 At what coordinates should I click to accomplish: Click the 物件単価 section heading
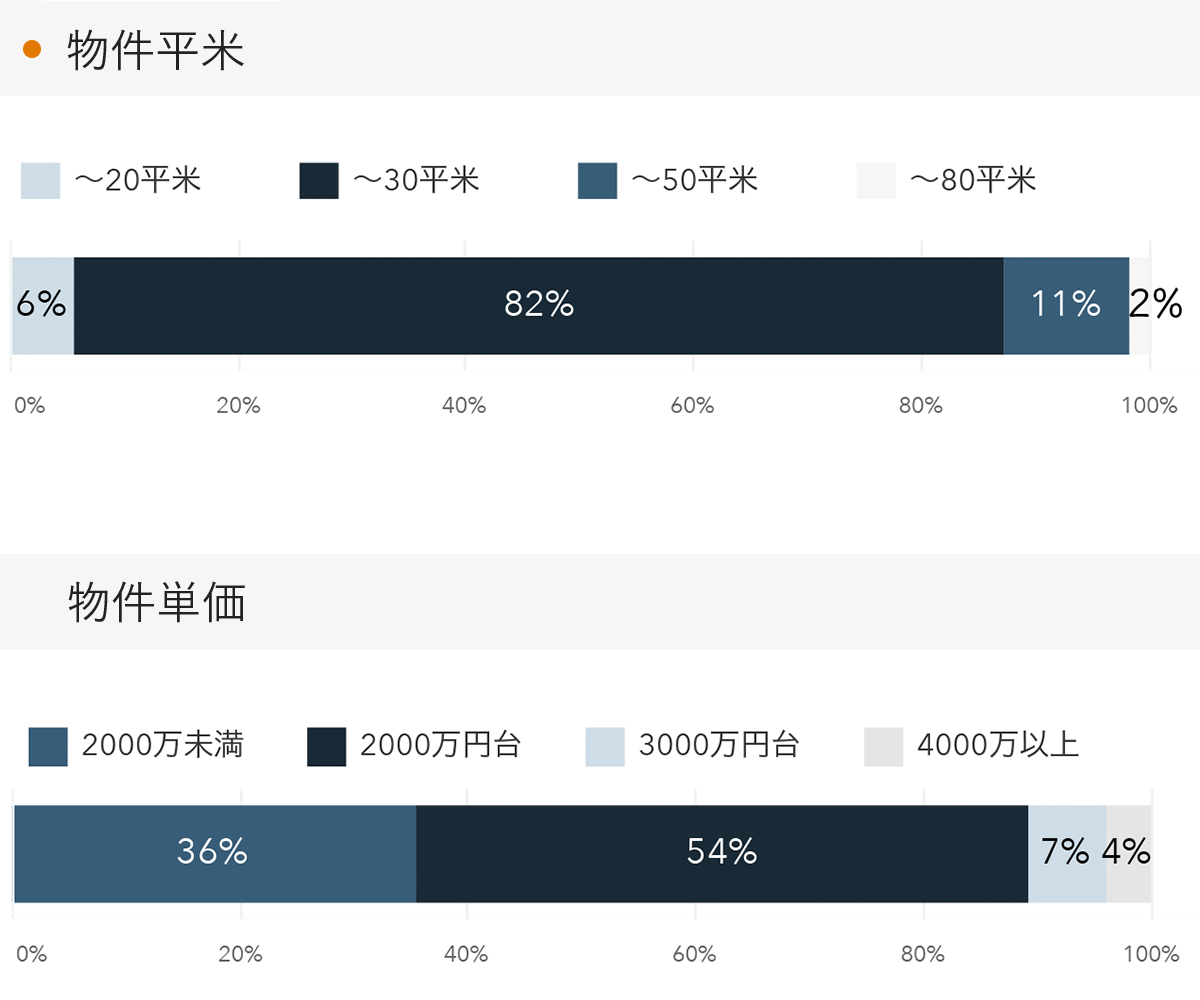pos(157,603)
